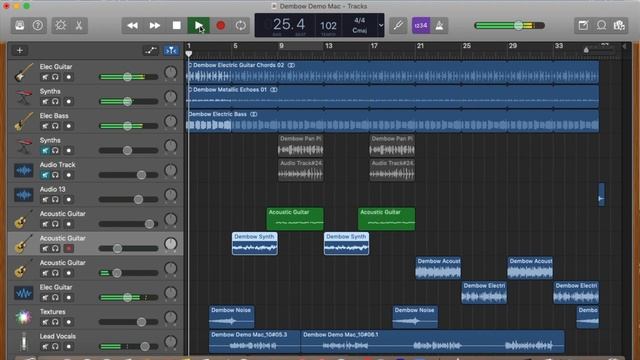Open the Apple Loops browser button
Screen dimensions: 640x360
(x=601, y=25)
